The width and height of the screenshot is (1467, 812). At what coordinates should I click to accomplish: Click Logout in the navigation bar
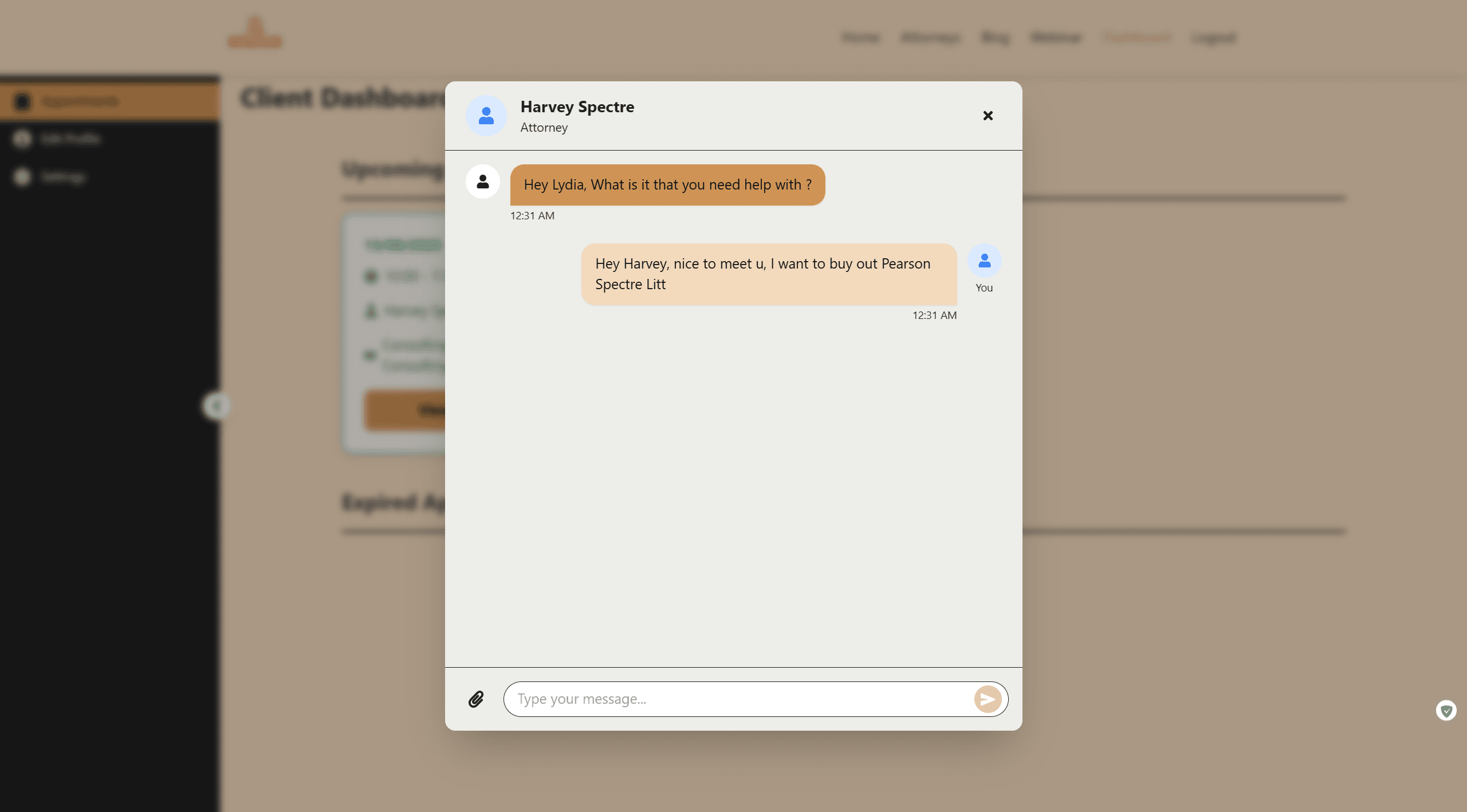[x=1213, y=37]
